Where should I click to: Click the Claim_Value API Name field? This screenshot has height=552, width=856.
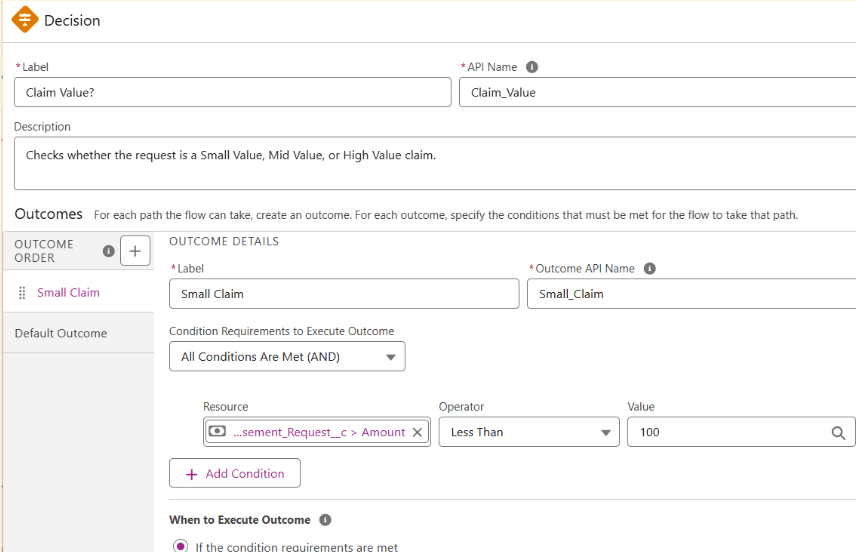[x=657, y=93]
